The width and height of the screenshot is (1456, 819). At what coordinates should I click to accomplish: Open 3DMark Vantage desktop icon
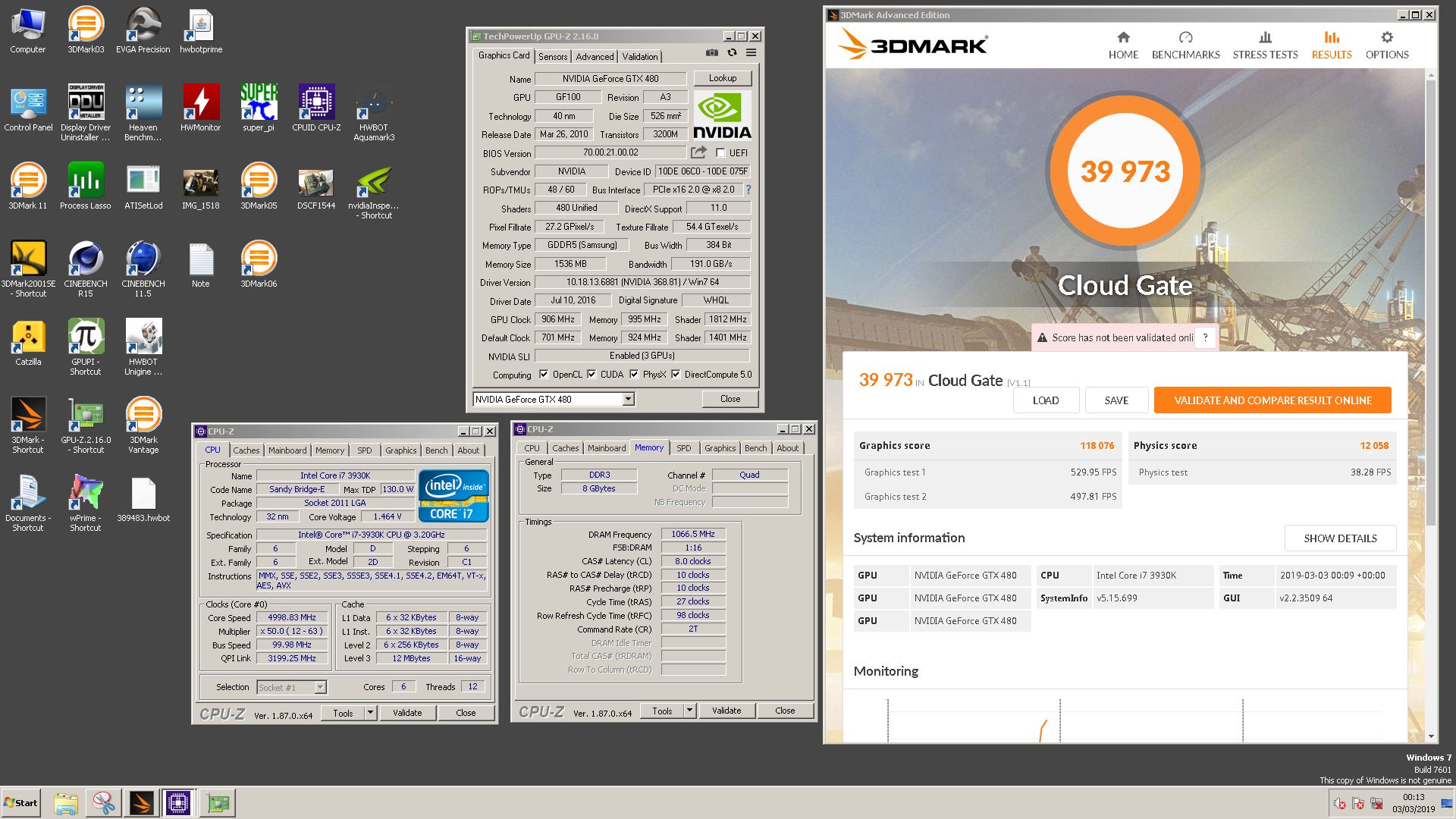coord(143,425)
